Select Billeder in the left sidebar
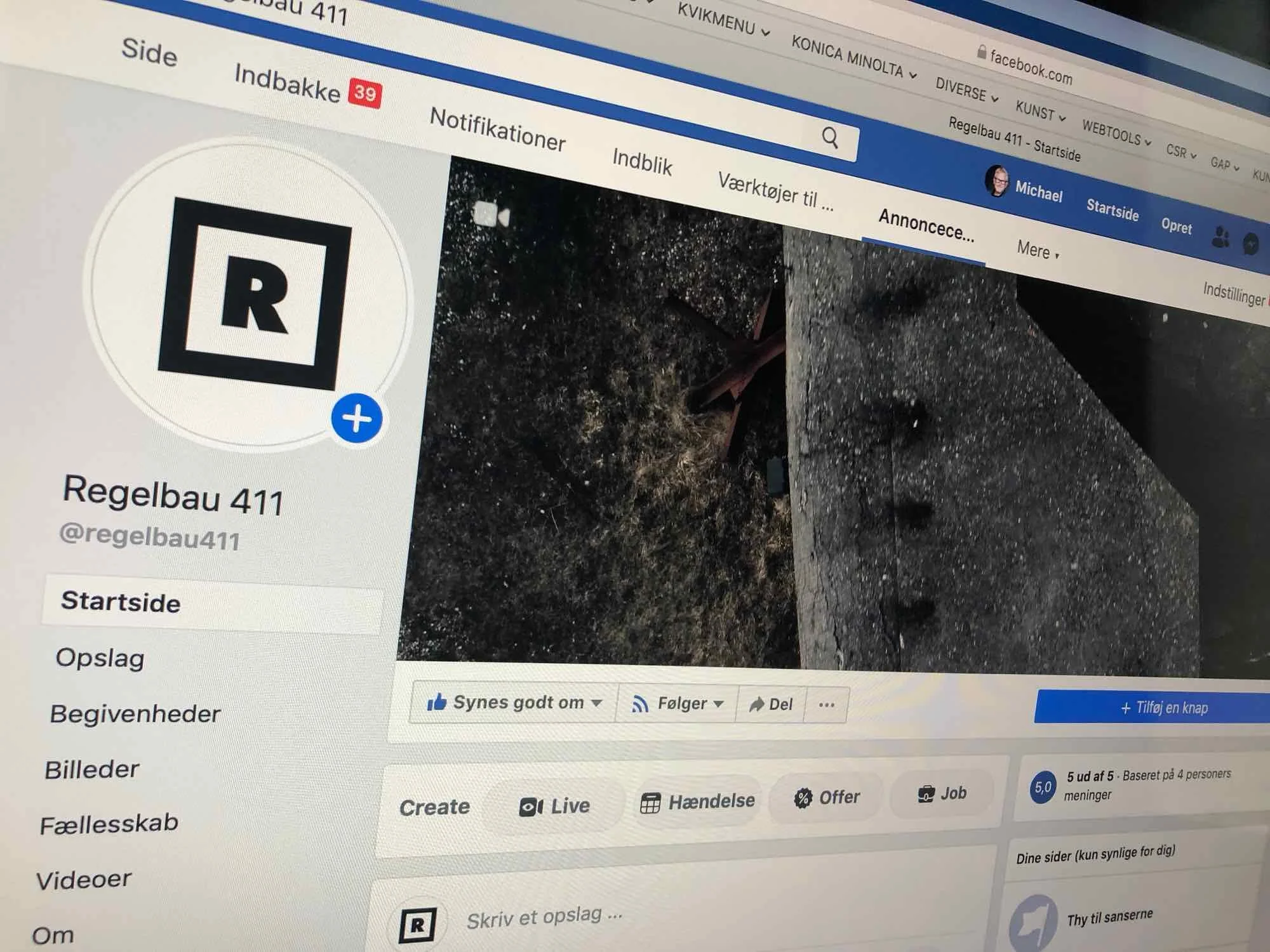 [x=92, y=770]
